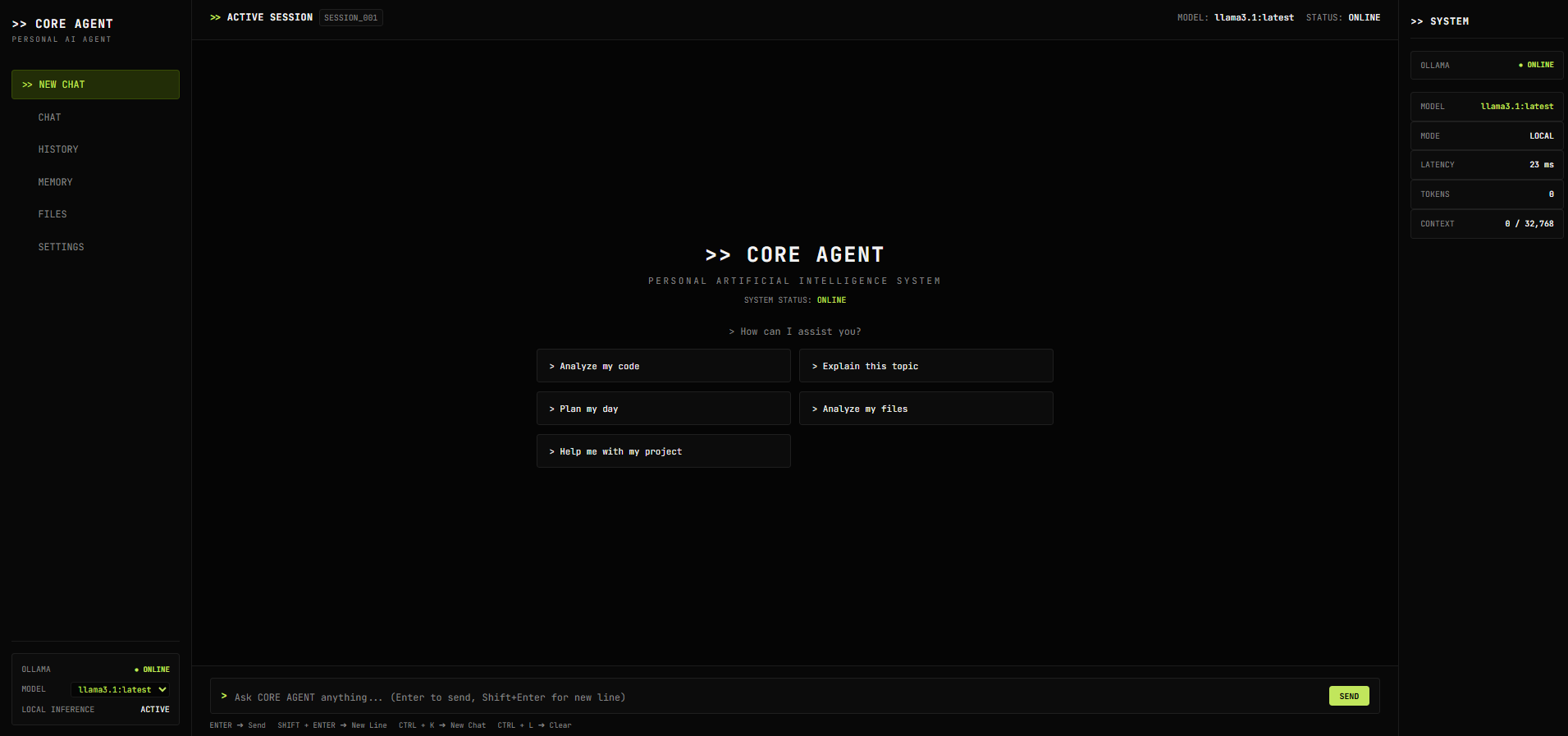Click the LATENCY 23 ms row
The width and height of the screenshot is (1568, 736).
pyautogui.click(x=1487, y=165)
